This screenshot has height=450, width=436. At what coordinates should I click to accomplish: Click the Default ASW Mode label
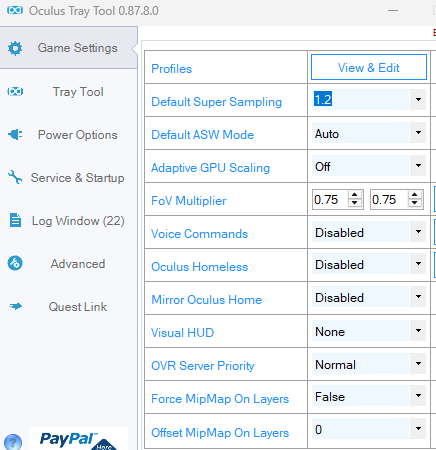pos(203,135)
